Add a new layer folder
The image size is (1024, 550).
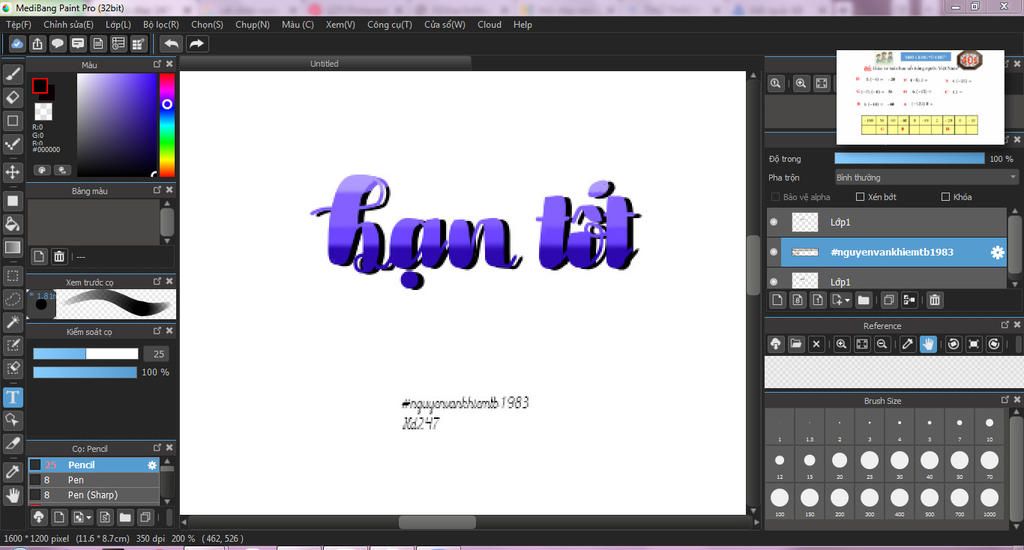coord(863,300)
